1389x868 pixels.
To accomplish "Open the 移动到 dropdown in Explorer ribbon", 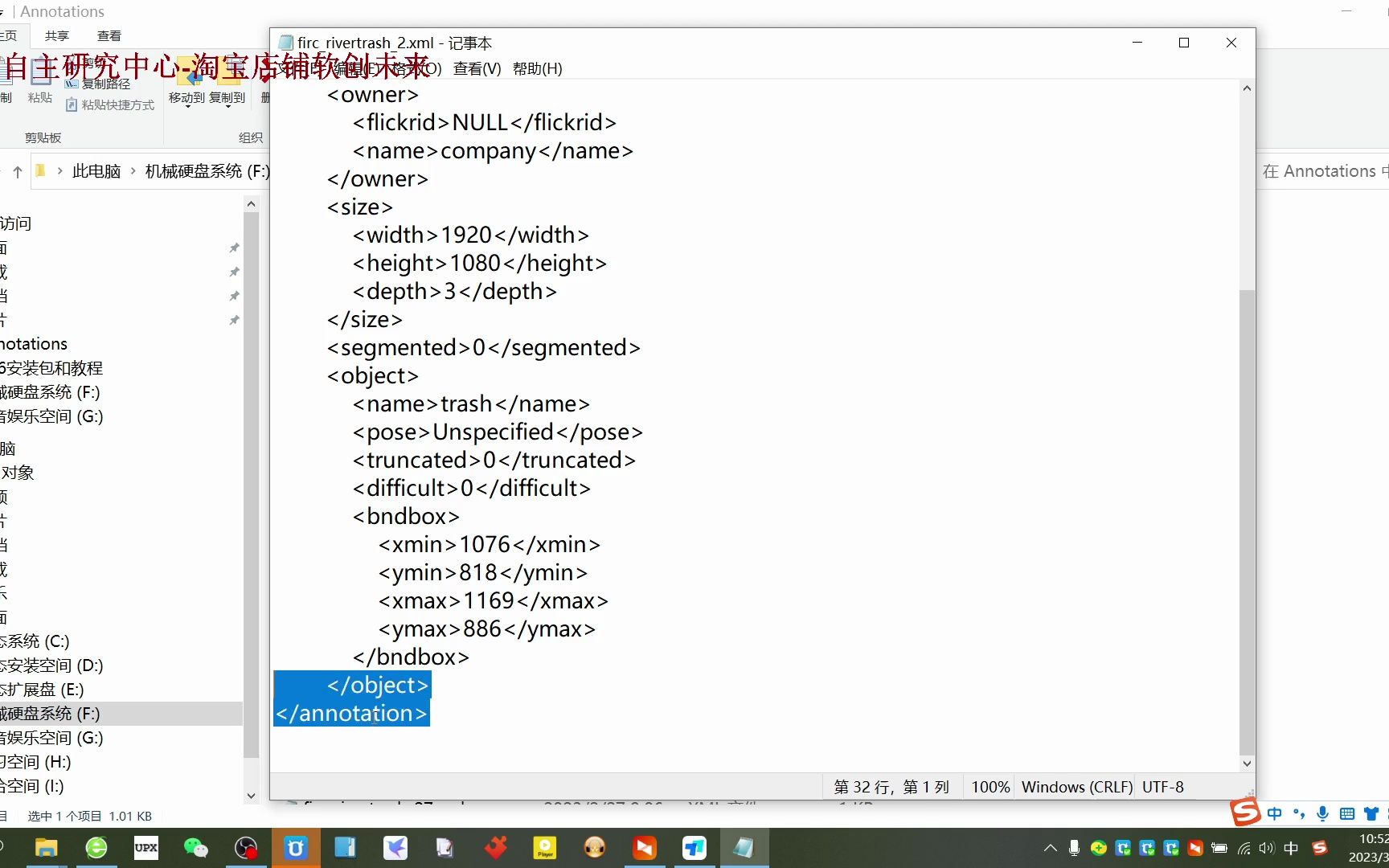I will 187,98.
